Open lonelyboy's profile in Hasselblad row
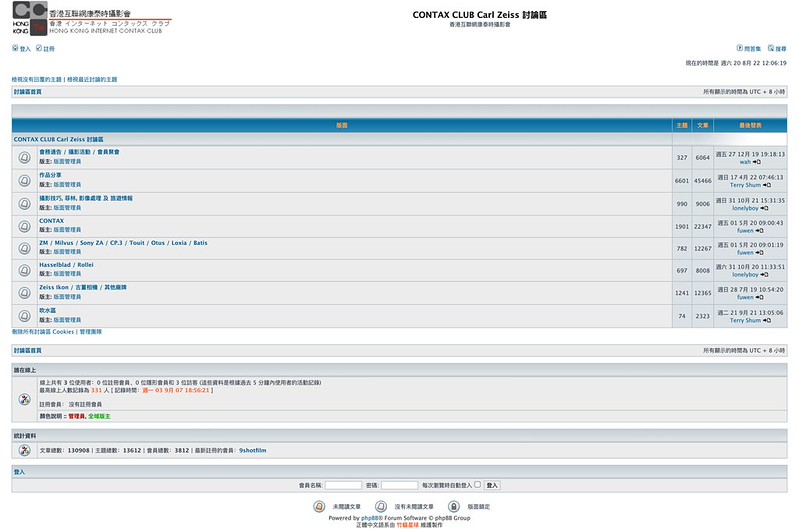This screenshot has height=529, width=799. tap(745, 275)
